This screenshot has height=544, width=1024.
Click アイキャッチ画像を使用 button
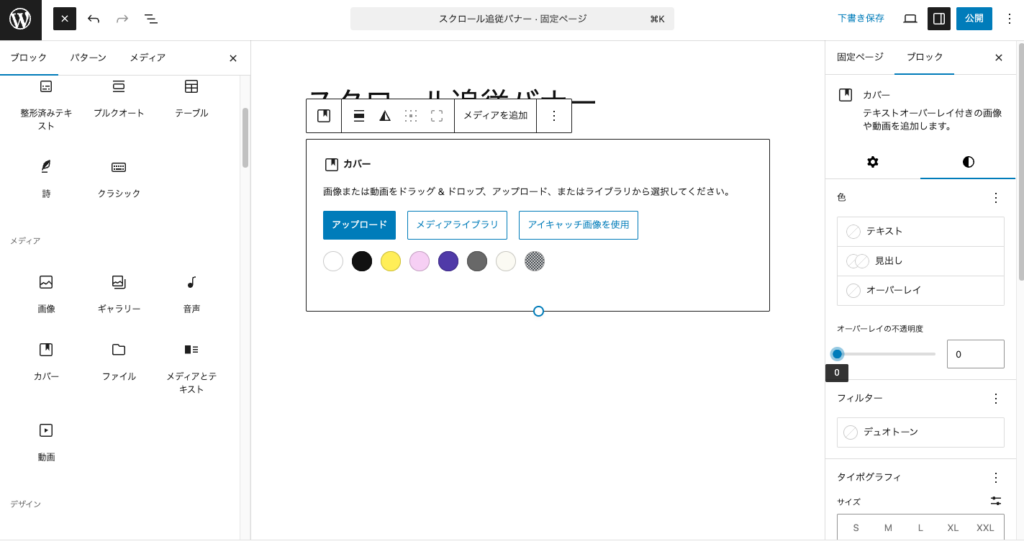coord(579,225)
